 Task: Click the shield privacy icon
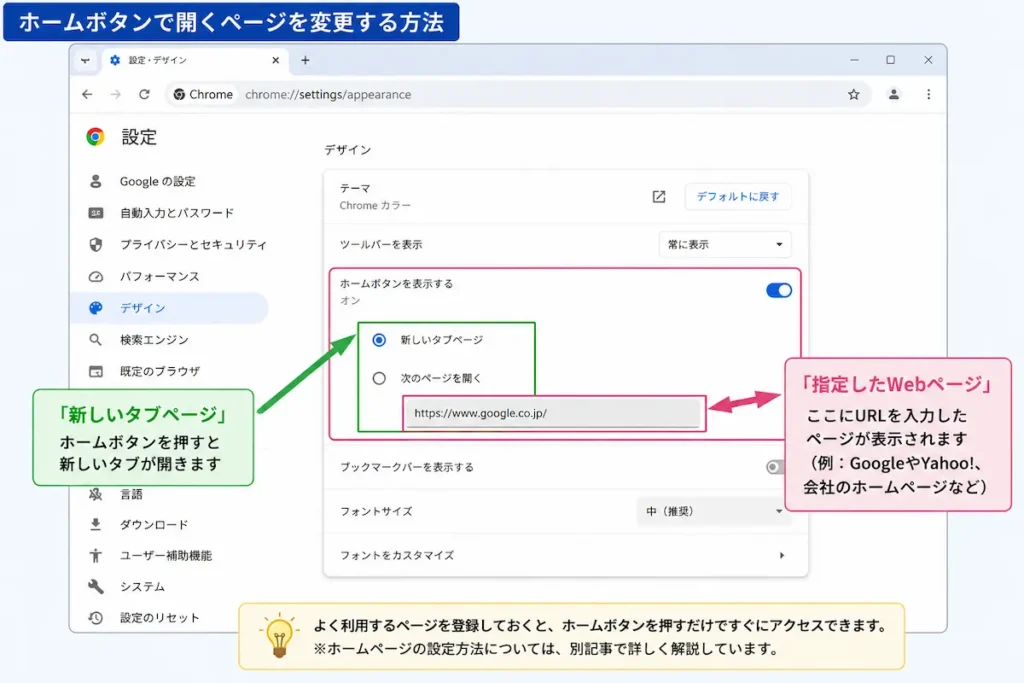(x=95, y=244)
